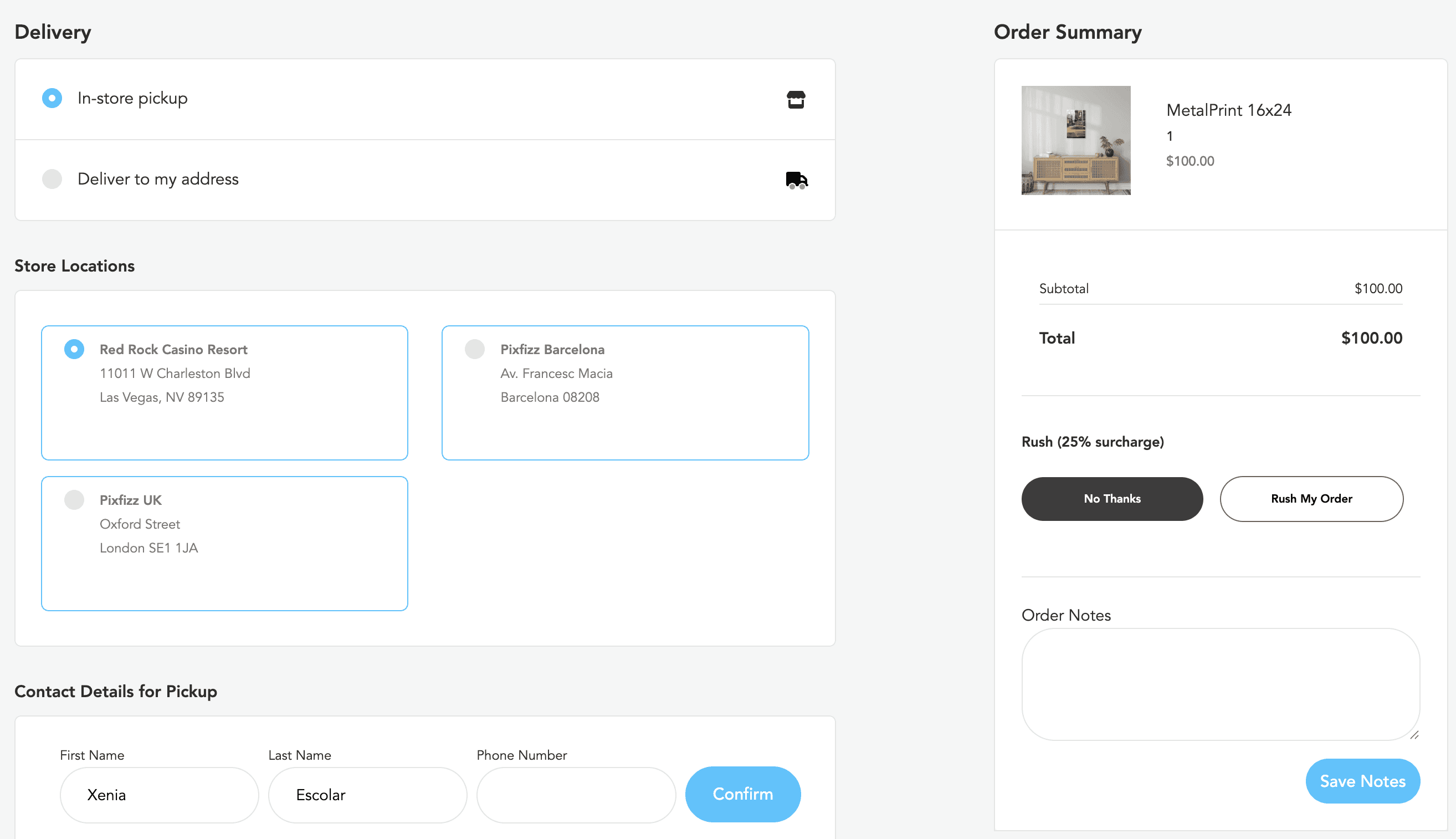The image size is (1456, 839).
Task: Click the Contact Details for Pickup heading
Action: pyautogui.click(x=116, y=691)
